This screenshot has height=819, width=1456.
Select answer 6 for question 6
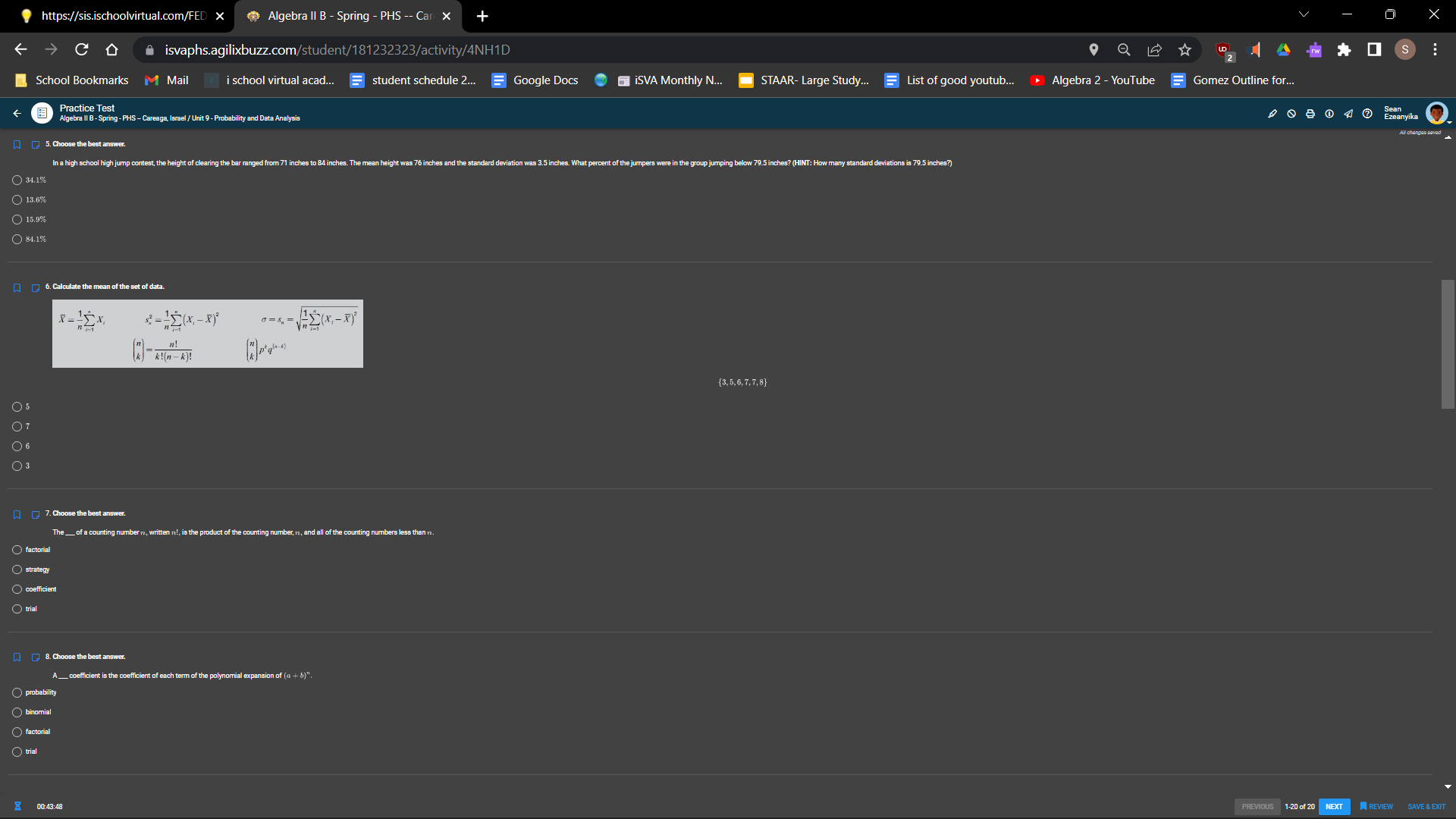(17, 447)
